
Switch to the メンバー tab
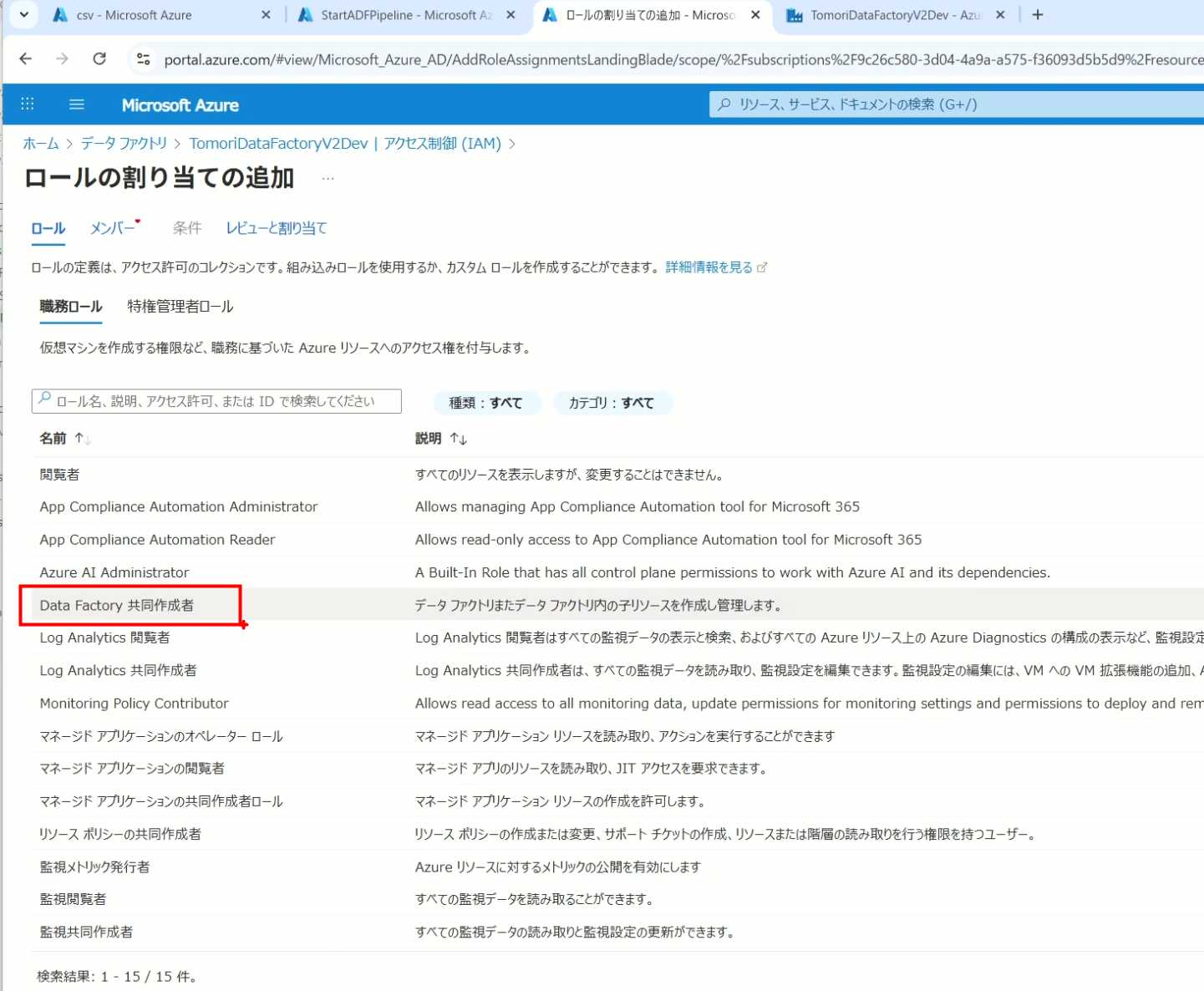point(113,228)
